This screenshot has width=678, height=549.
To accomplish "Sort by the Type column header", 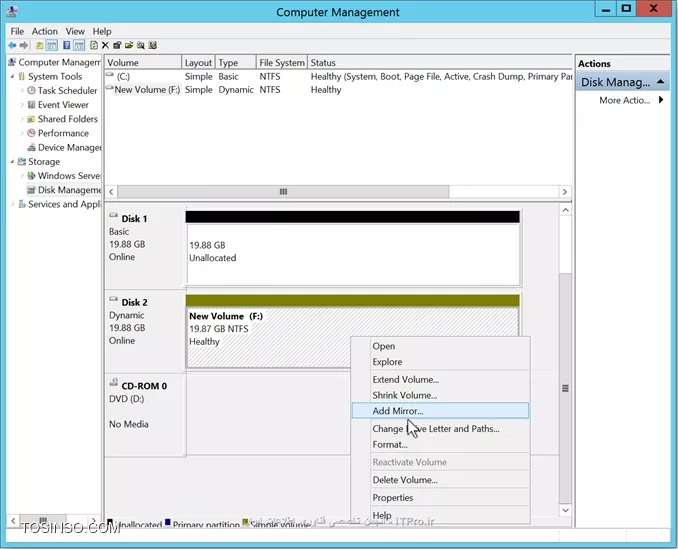I will [x=236, y=63].
